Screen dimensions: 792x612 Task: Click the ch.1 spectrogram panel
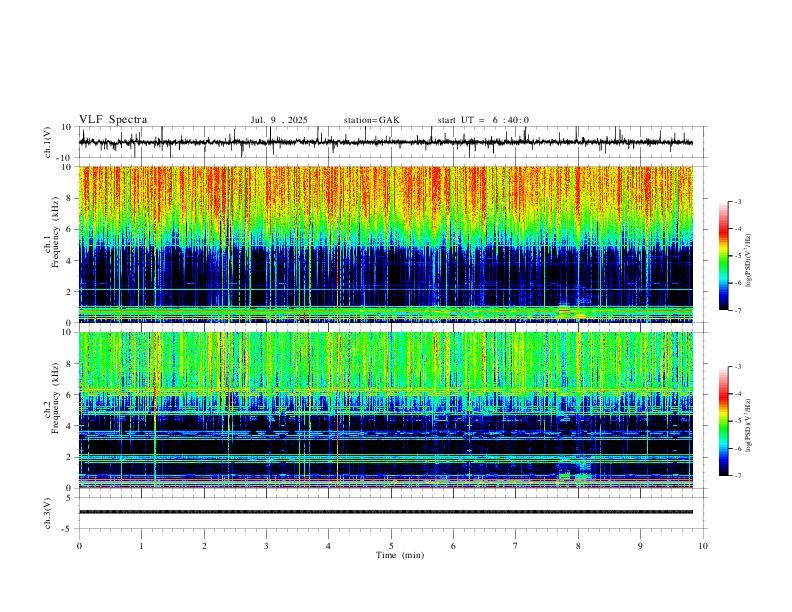click(x=385, y=244)
